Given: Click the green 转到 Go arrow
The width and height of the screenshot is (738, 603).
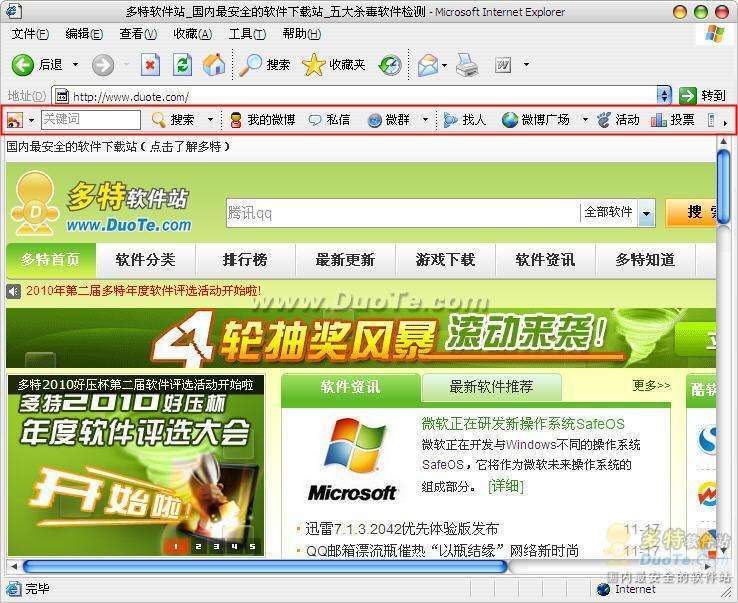Looking at the screenshot, I should click(x=688, y=96).
